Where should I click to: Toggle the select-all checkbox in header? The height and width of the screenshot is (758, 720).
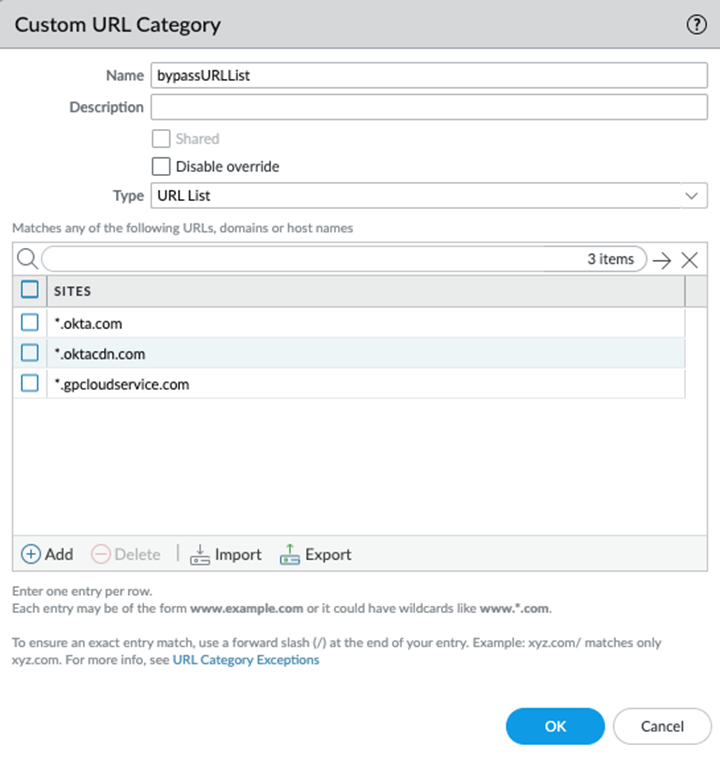(x=30, y=290)
